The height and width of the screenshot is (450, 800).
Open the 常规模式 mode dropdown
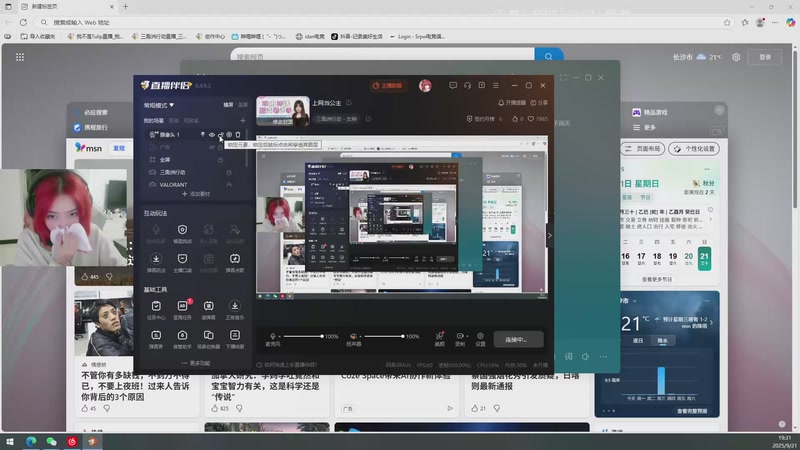(x=159, y=105)
